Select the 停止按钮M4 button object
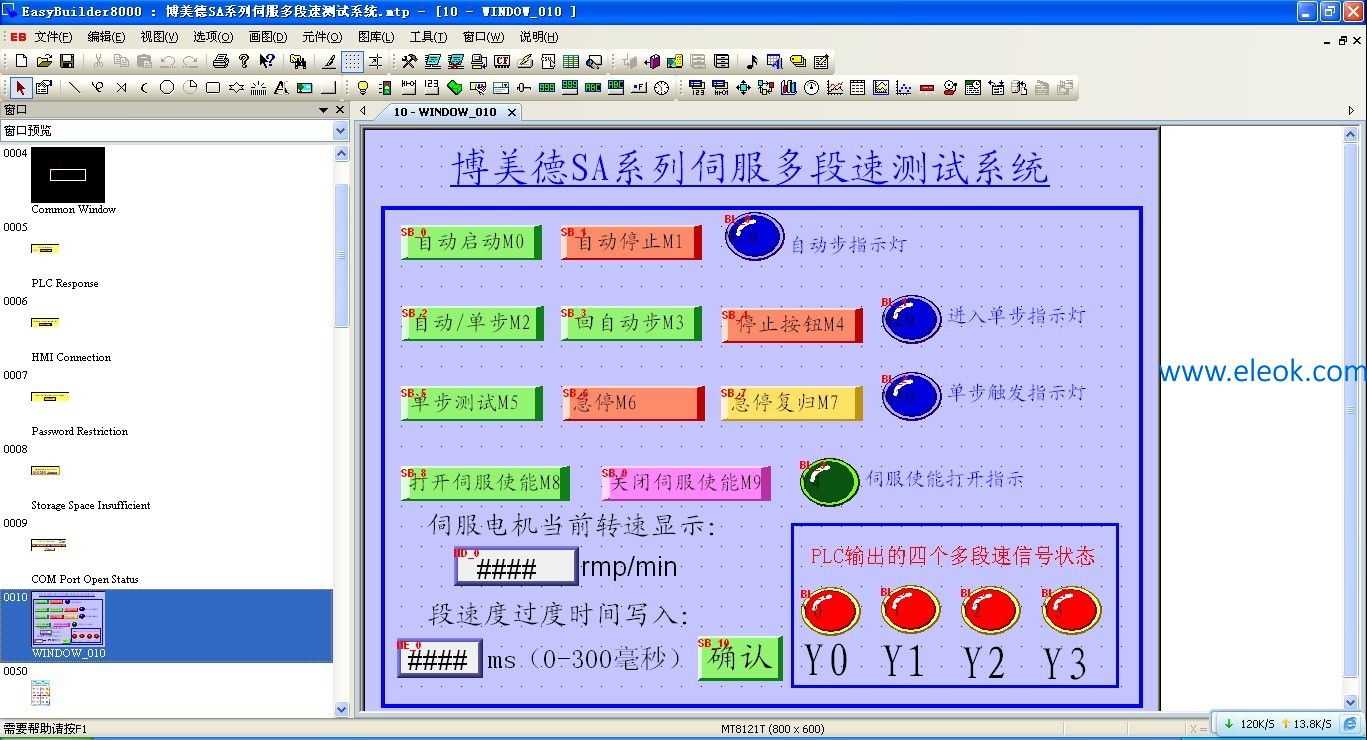Image resolution: width=1367 pixels, height=740 pixels. click(792, 325)
